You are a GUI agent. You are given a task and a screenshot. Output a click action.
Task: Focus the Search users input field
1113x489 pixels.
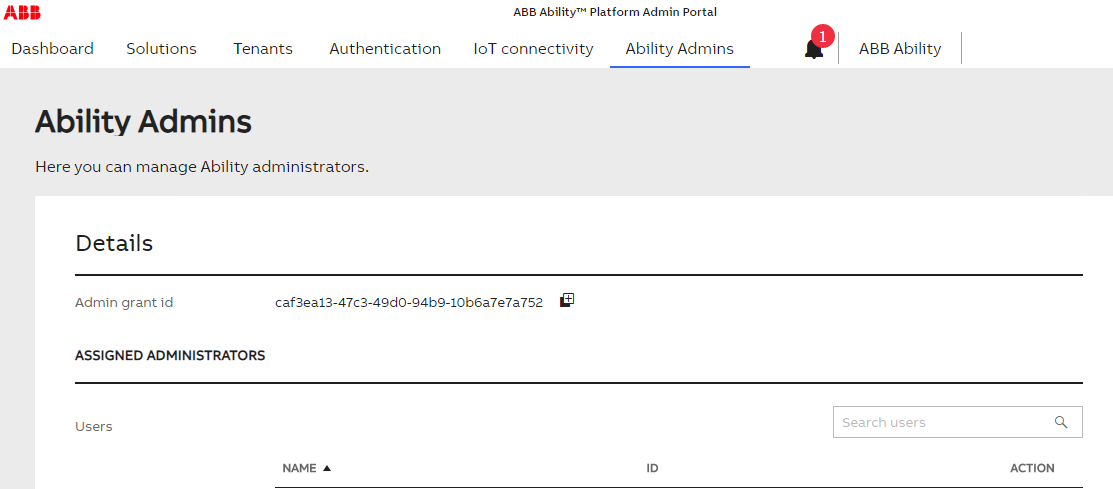point(958,422)
